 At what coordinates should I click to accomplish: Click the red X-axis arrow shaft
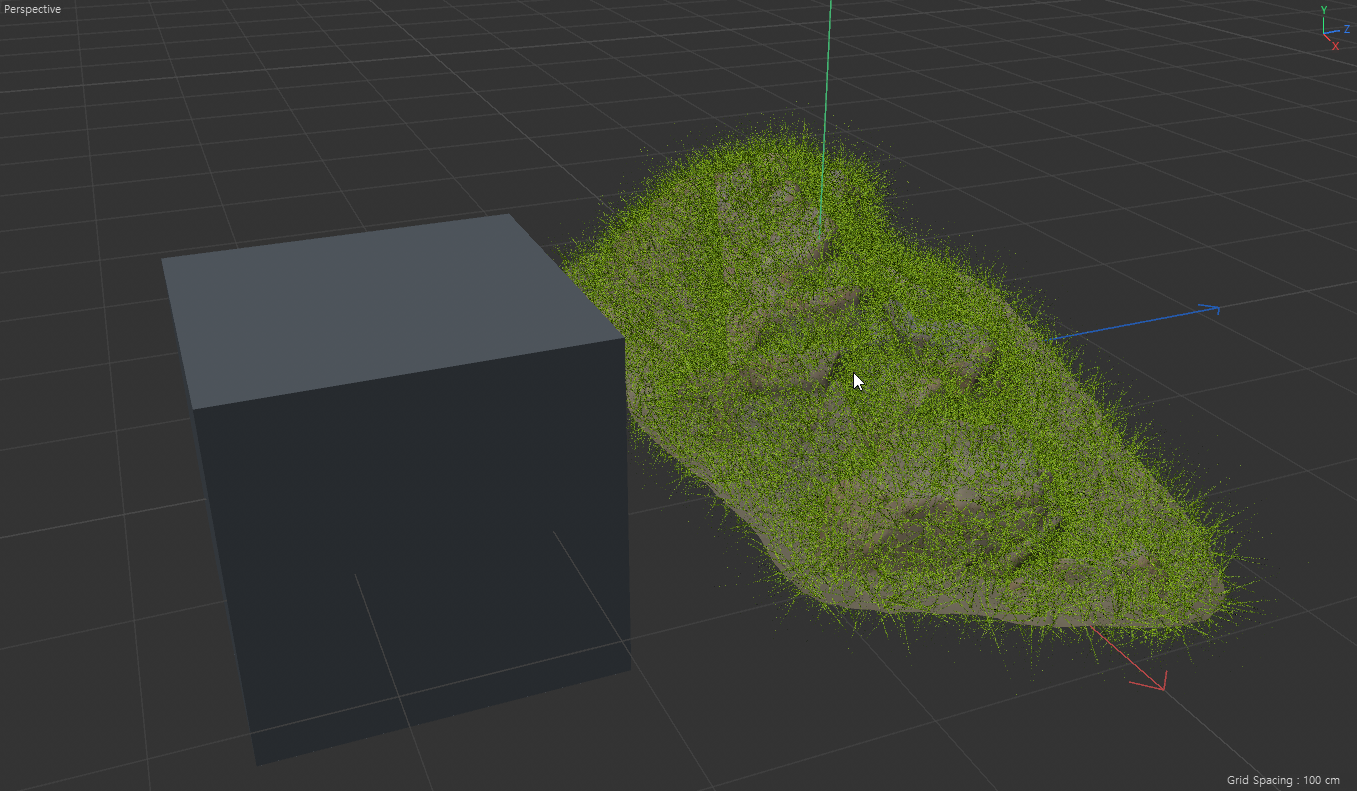1120,651
